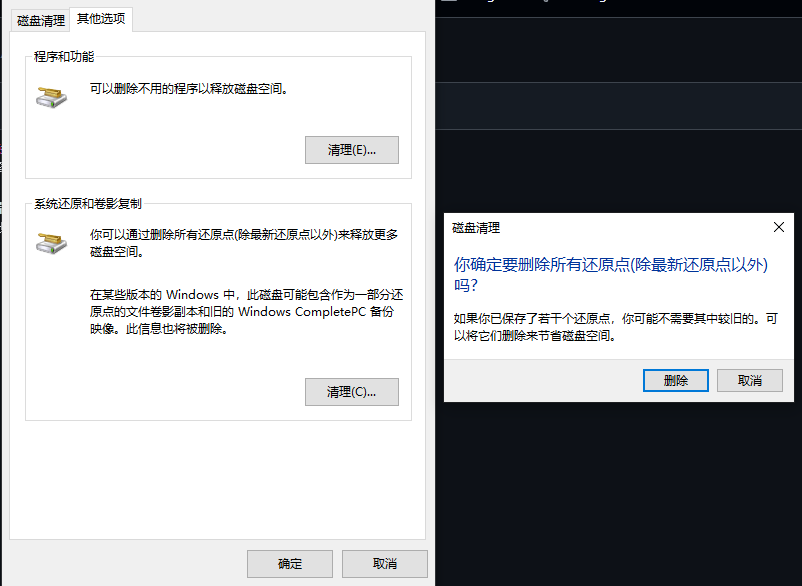Click the 确定 button at the bottom

pyautogui.click(x=289, y=563)
